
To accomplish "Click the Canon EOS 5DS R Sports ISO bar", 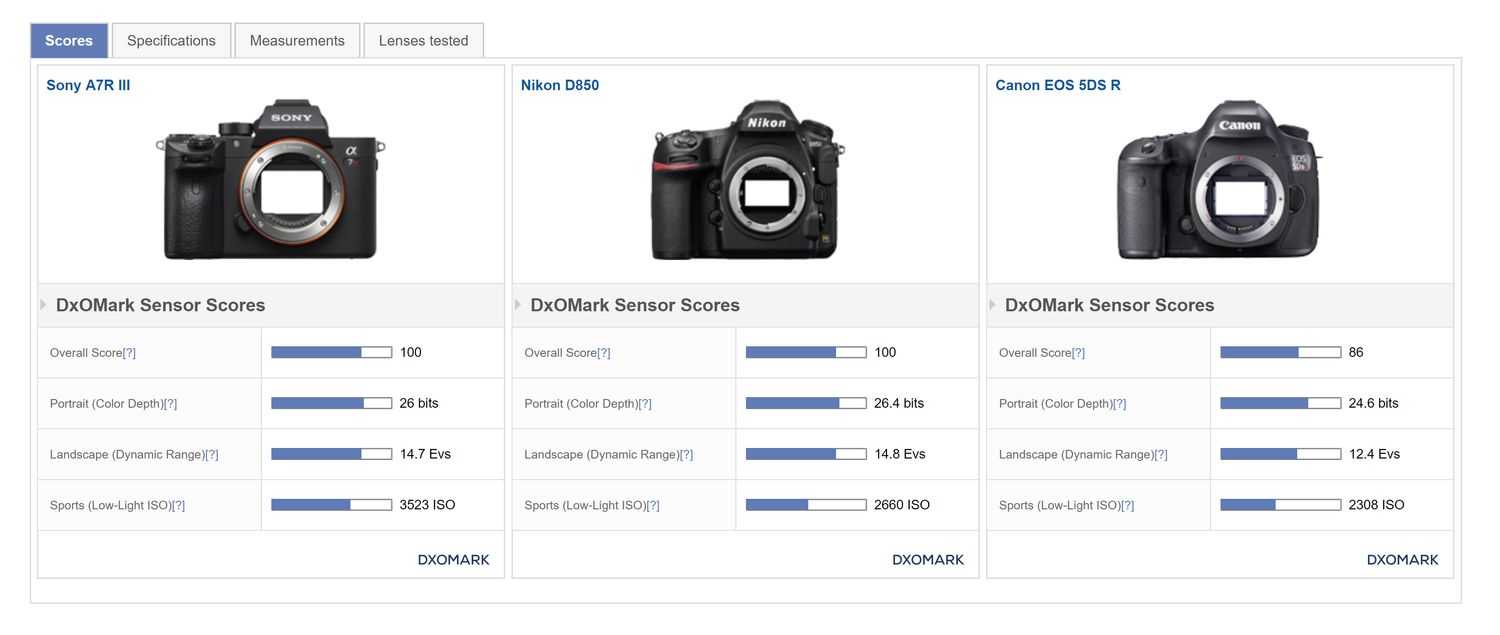I will [1281, 505].
